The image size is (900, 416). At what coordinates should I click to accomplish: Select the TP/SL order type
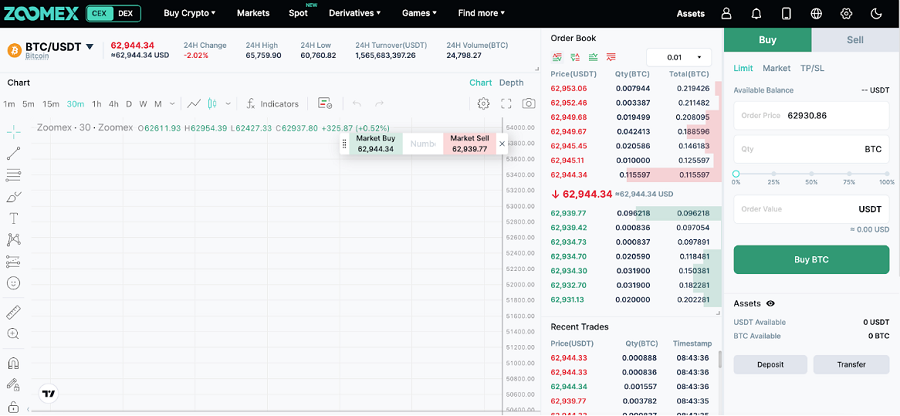point(812,68)
